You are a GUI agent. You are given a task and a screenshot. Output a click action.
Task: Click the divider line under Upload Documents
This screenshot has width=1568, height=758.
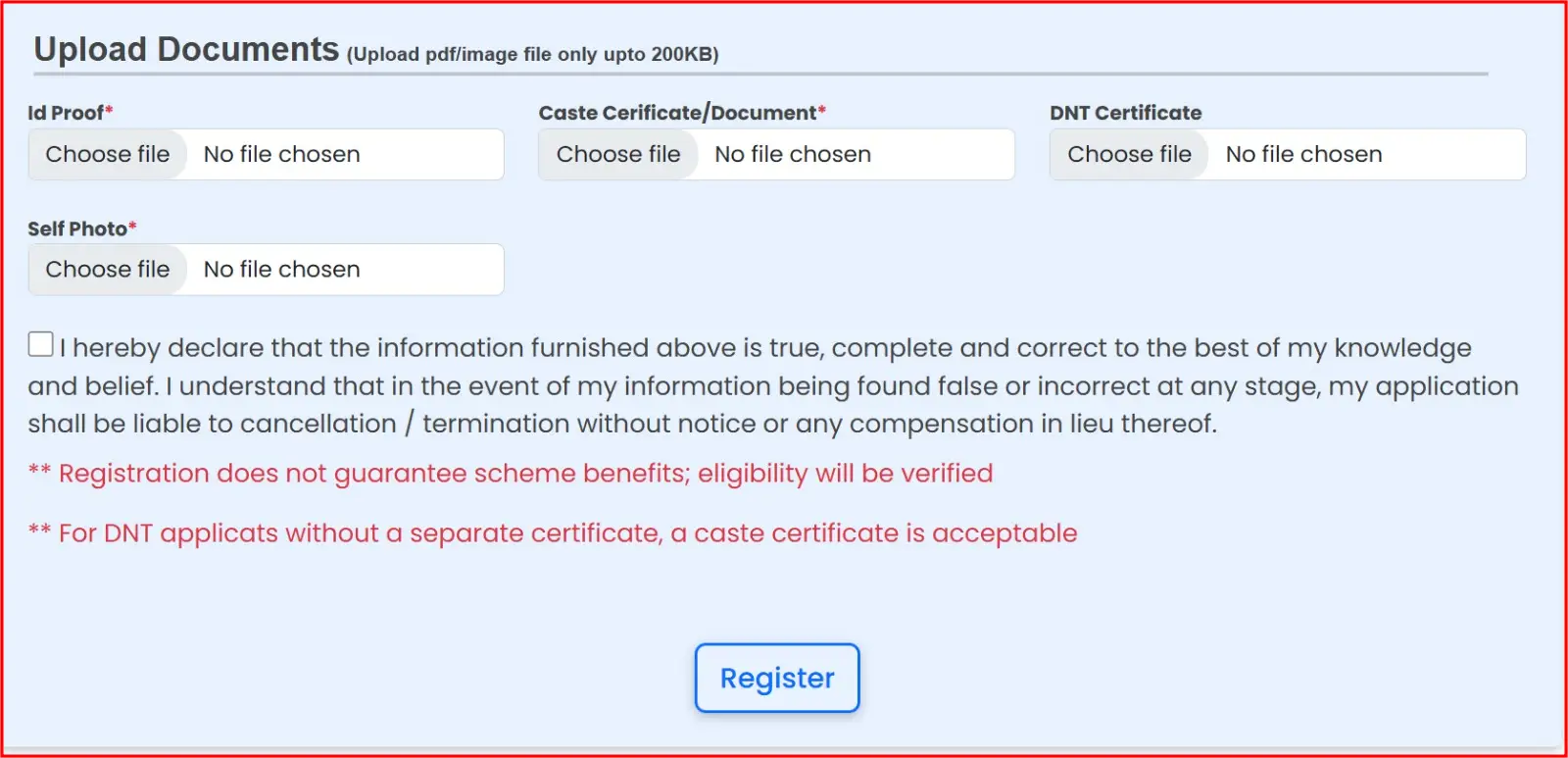pyautogui.click(x=760, y=74)
